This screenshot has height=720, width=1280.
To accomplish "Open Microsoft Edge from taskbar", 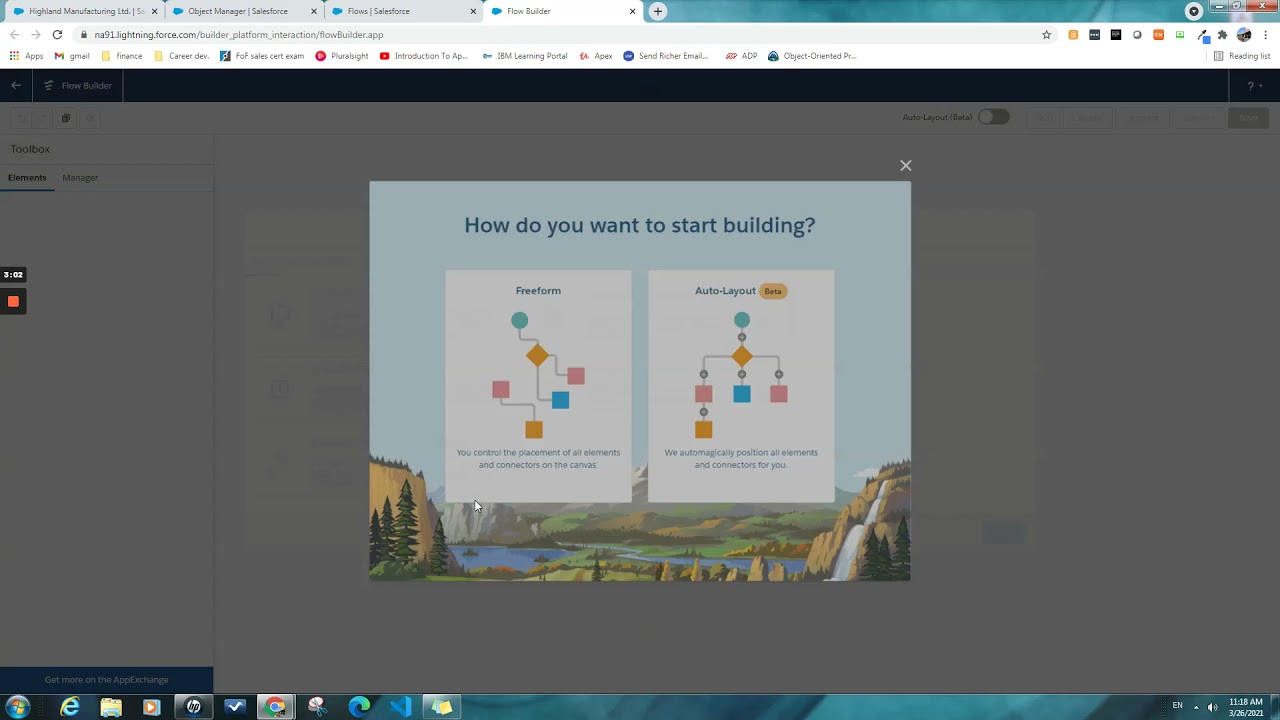I will [x=359, y=707].
